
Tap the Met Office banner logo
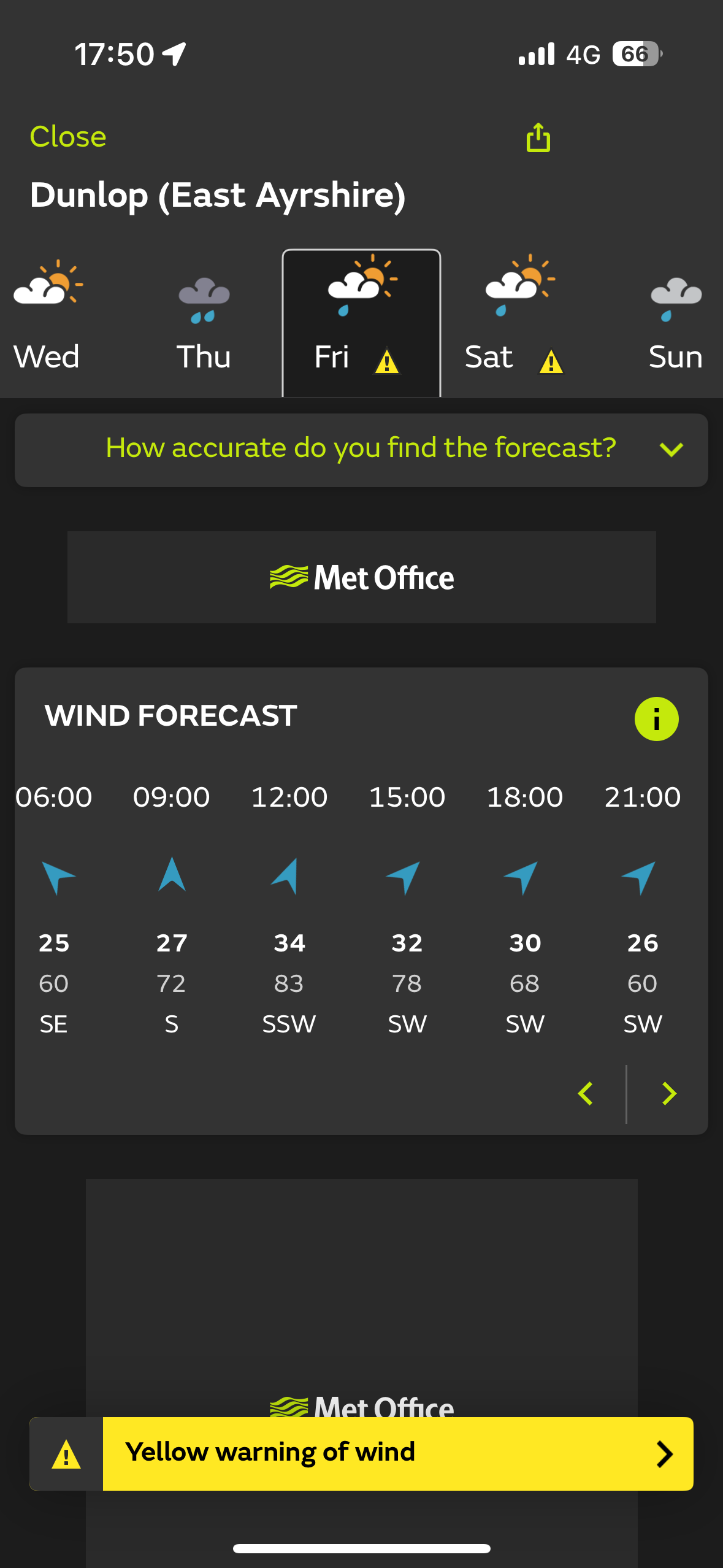(x=362, y=577)
